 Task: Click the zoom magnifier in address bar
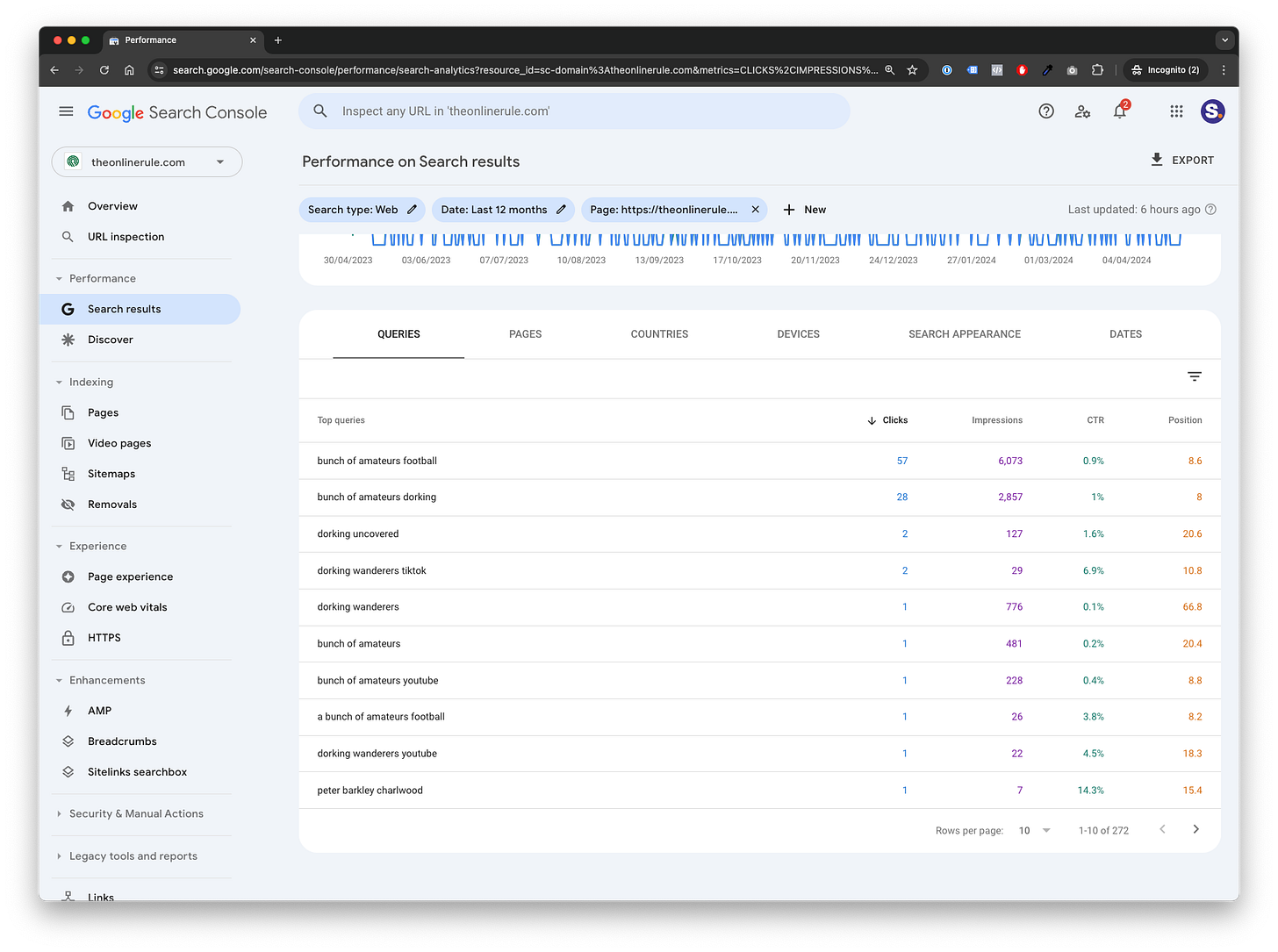click(889, 70)
